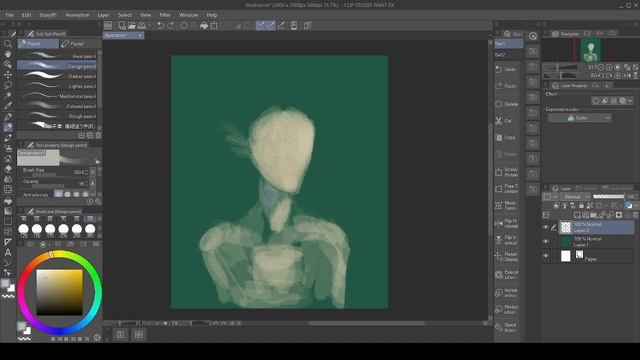Choose the Darker pencil brush

[57, 76]
